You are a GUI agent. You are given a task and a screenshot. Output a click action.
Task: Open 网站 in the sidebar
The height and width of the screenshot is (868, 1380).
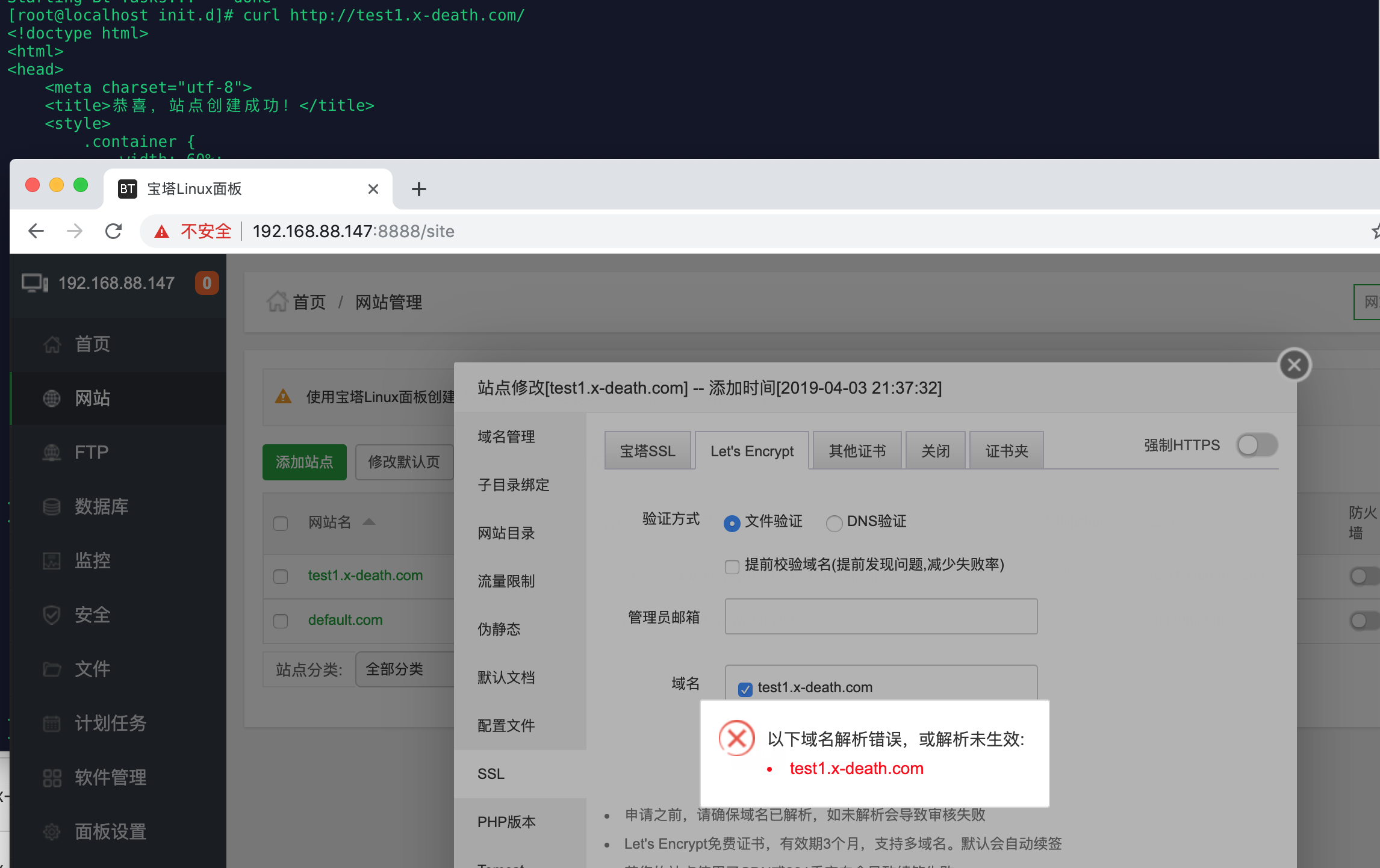pyautogui.click(x=118, y=398)
